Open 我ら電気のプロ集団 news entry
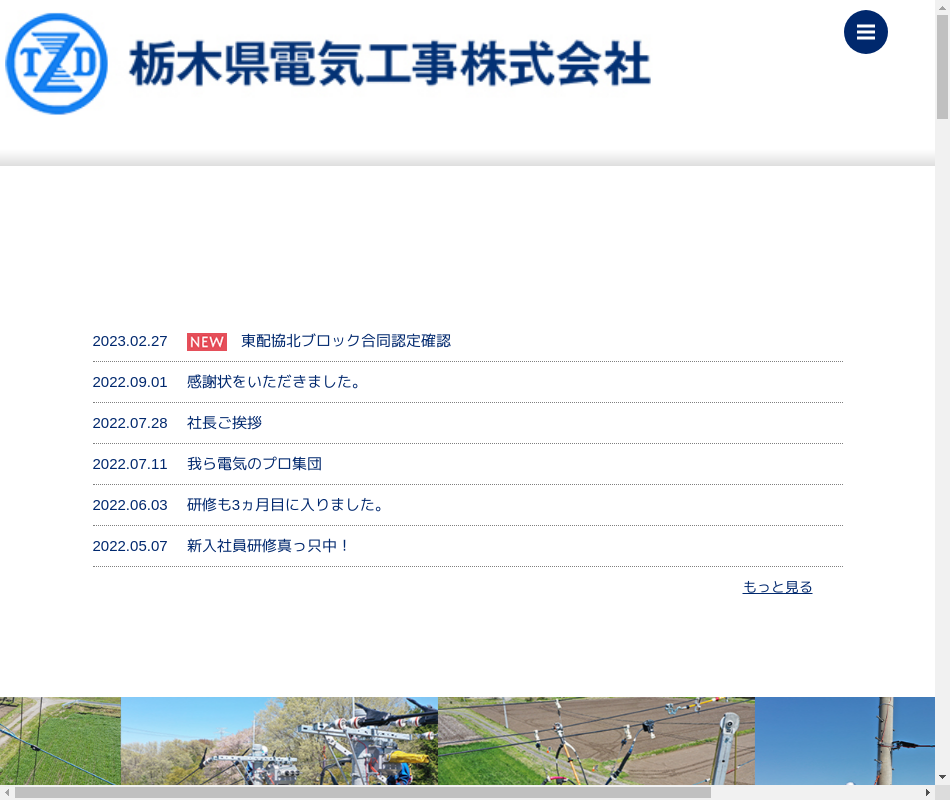This screenshot has height=800, width=950. click(254, 464)
